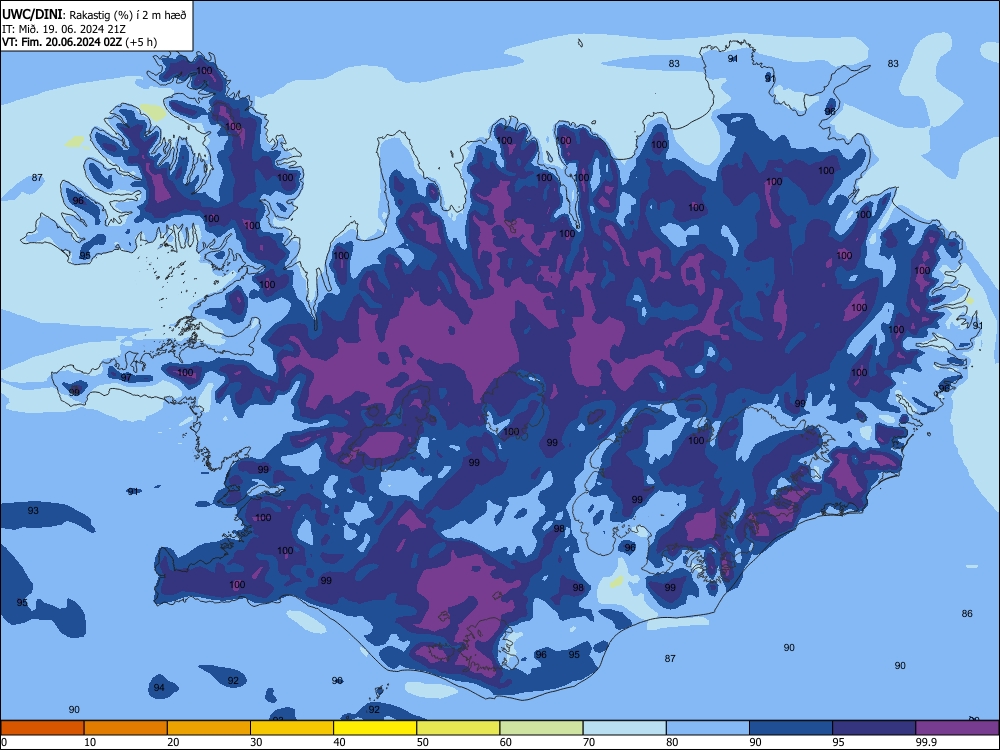
Task: Choose the golden 30–40 legend swatch
Action: (292, 728)
